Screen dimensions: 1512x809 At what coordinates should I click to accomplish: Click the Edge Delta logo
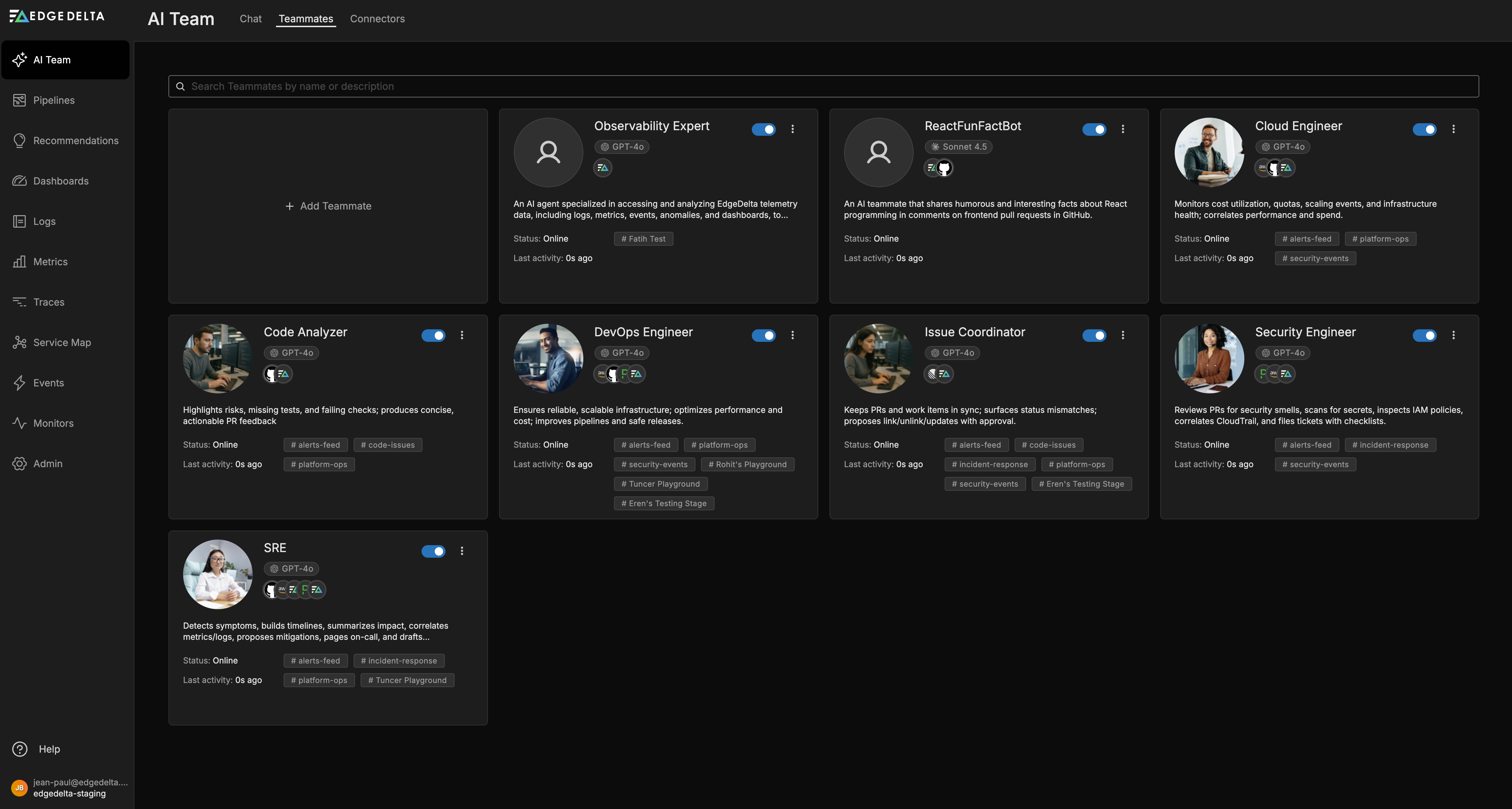tap(57, 16)
